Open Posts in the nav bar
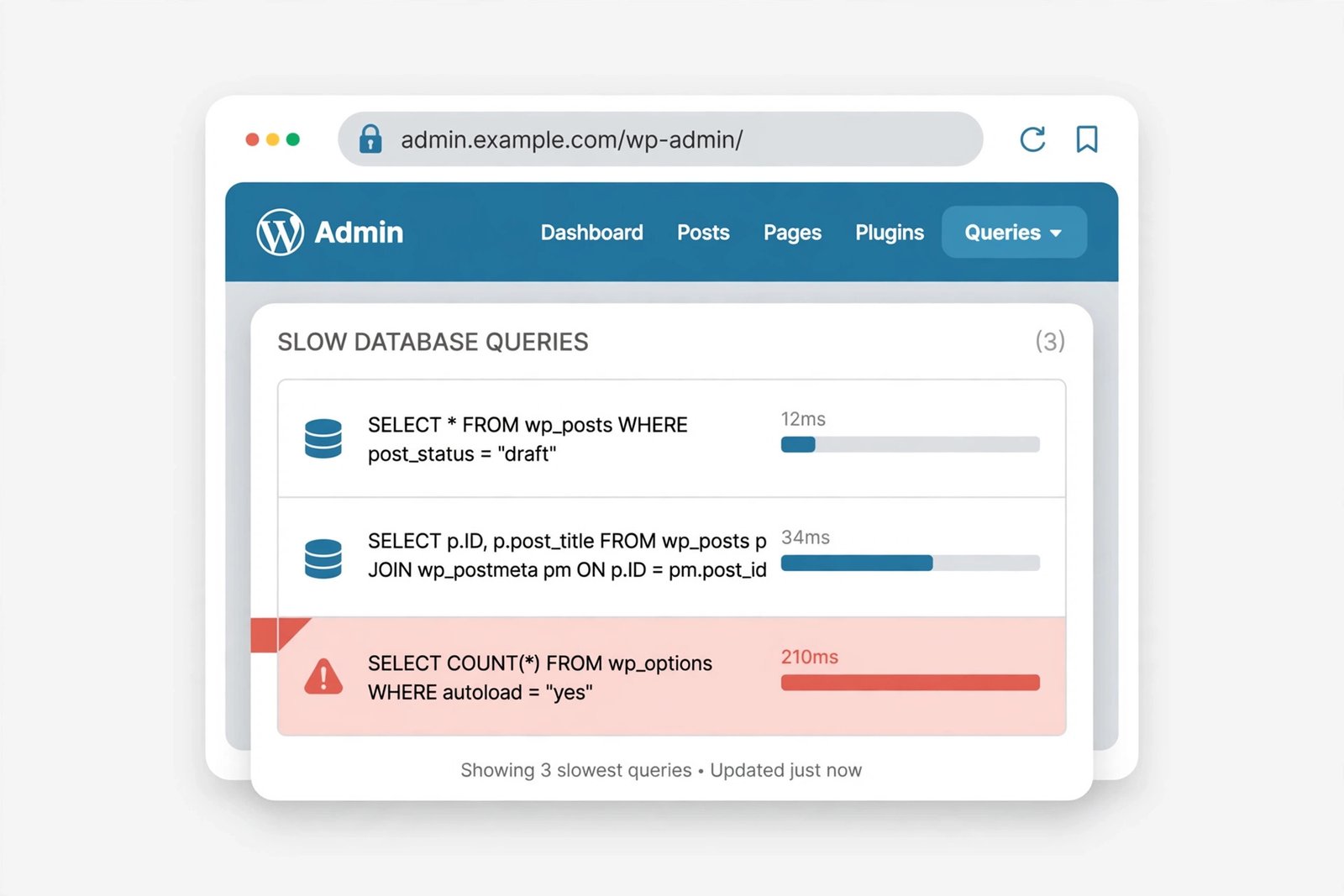The image size is (1344, 896). (703, 233)
